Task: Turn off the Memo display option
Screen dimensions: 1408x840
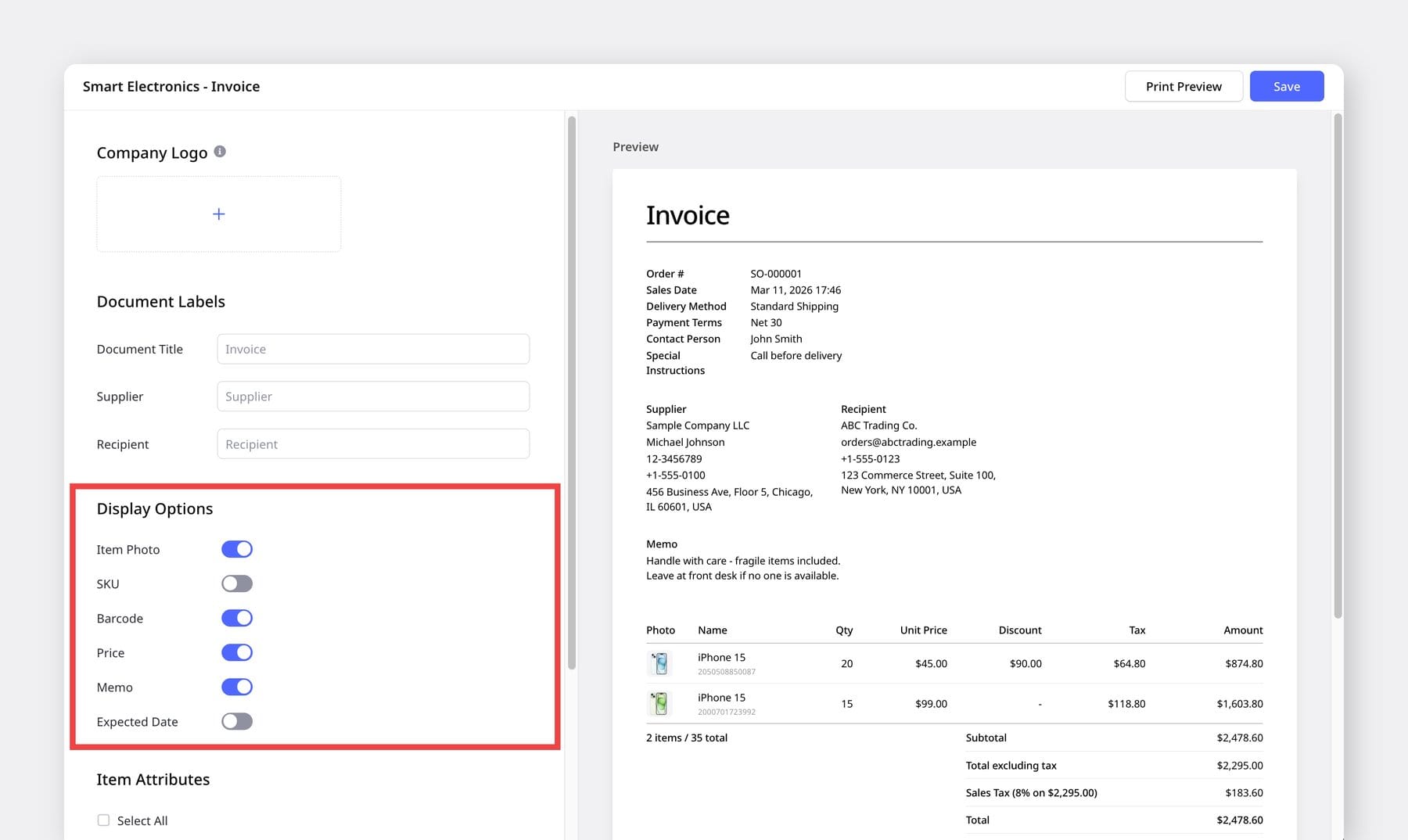Action: pyautogui.click(x=237, y=686)
